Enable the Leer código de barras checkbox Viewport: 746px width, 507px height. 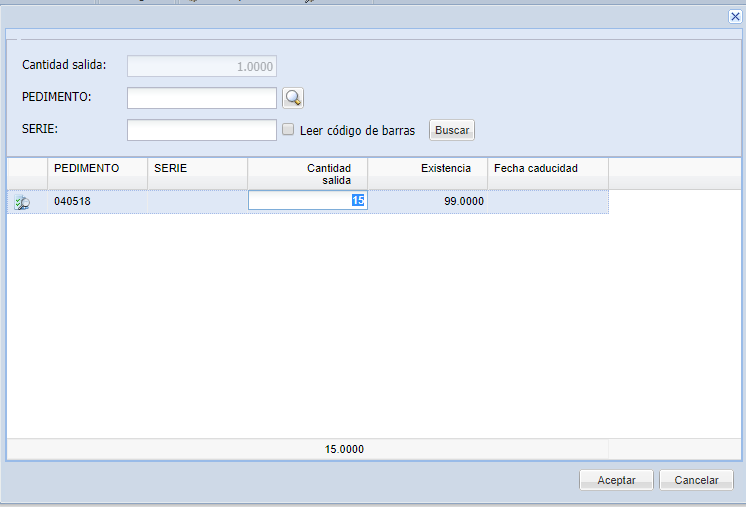point(288,130)
